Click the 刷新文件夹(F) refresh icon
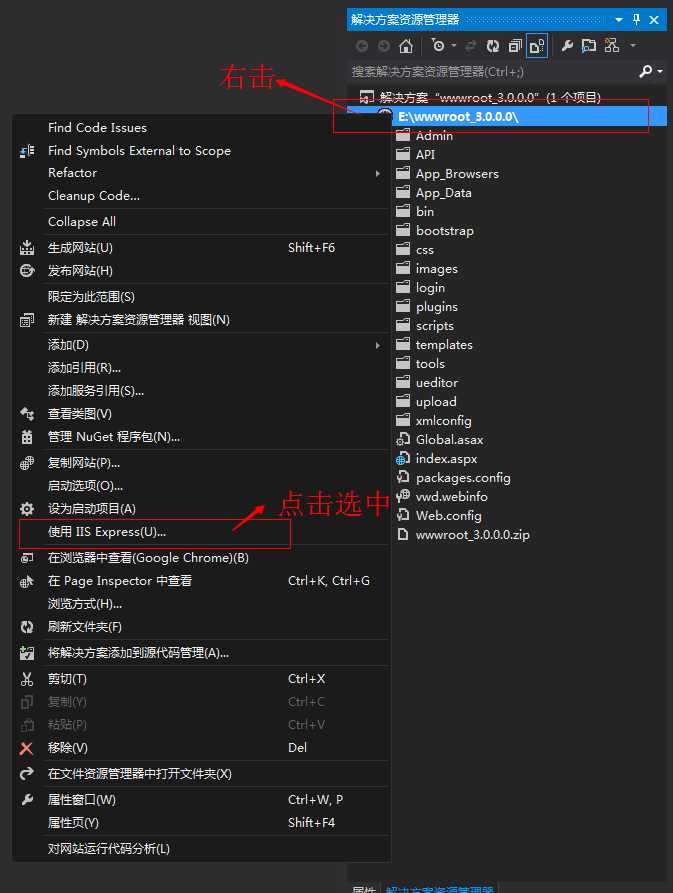The height and width of the screenshot is (893, 673). coord(27,627)
